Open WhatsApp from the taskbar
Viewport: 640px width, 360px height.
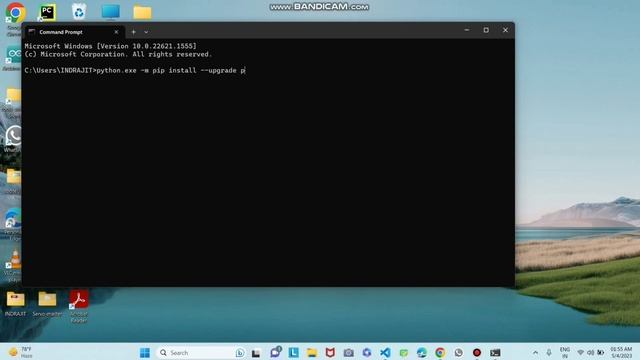point(458,353)
